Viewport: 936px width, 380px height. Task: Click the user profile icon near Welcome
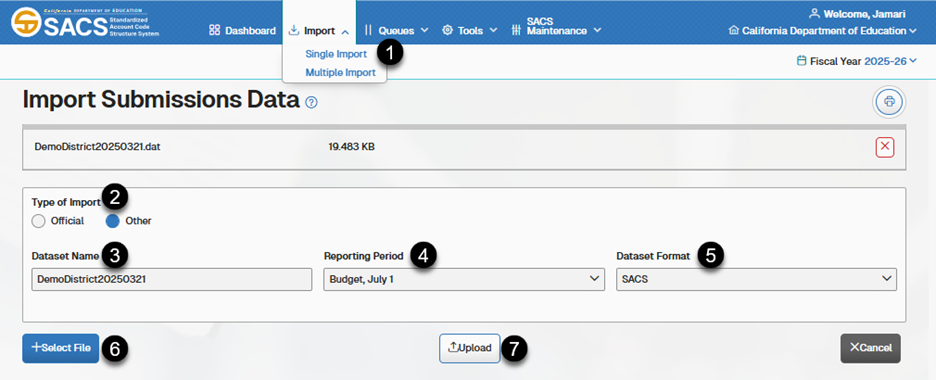814,14
